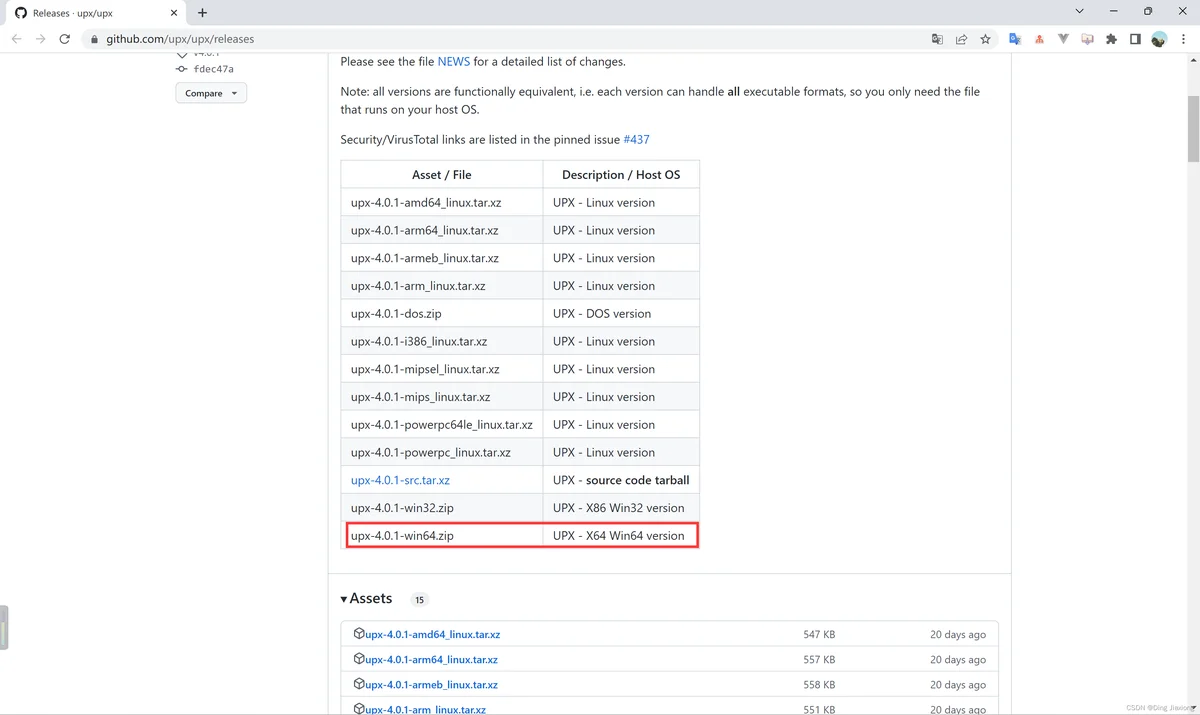Click the page vertical scrollbar thumb

coord(1193,128)
